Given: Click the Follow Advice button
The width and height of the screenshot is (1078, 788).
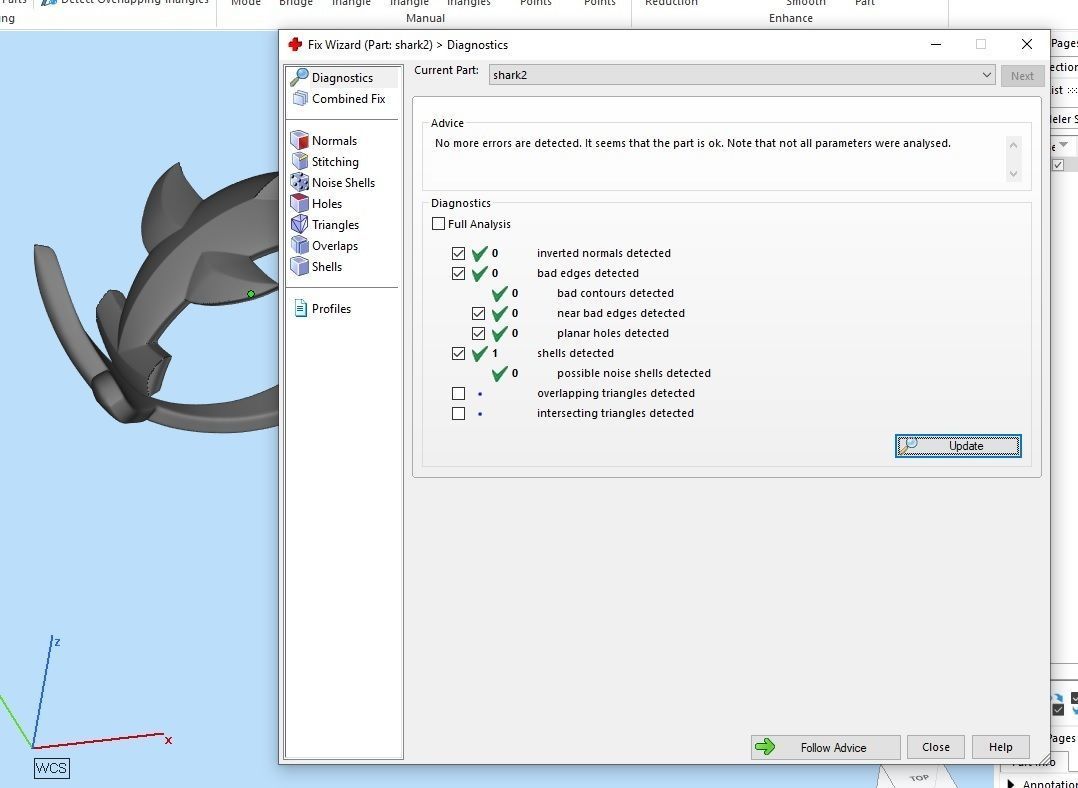Looking at the screenshot, I should (825, 747).
